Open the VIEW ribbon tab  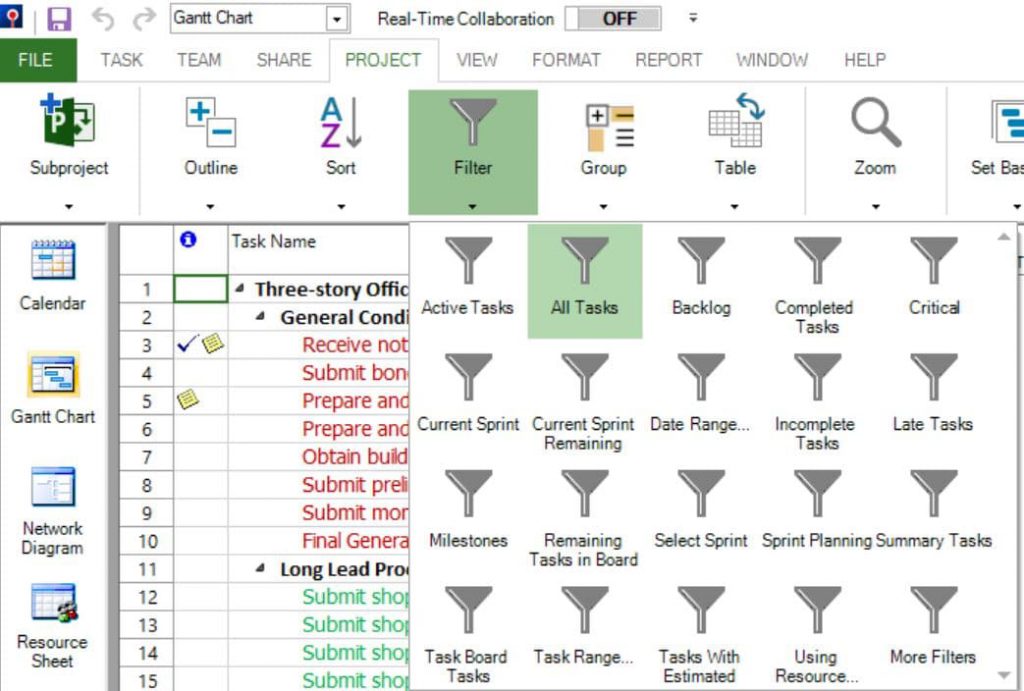coord(477,60)
